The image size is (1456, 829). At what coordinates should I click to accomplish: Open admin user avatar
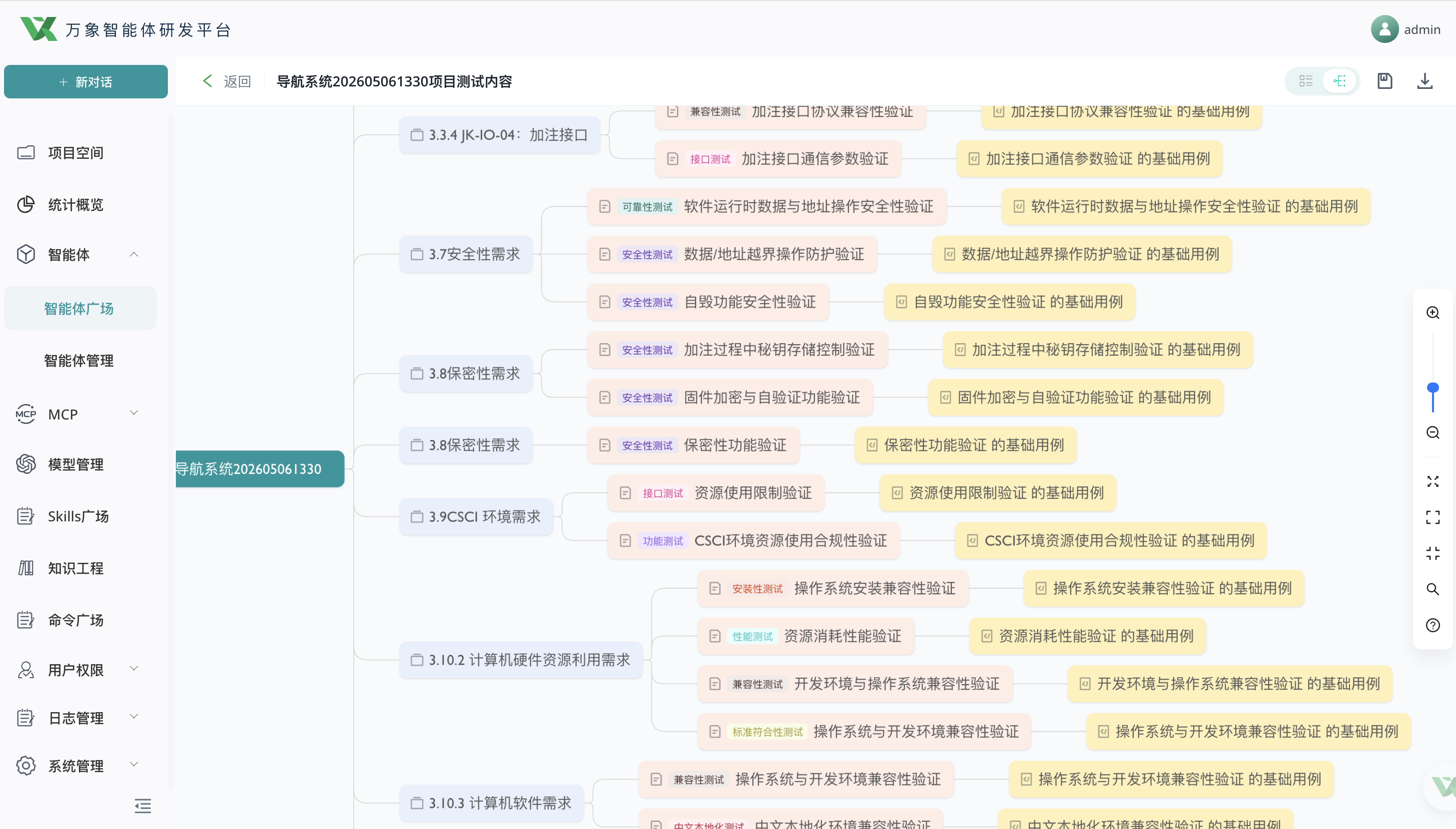1384,29
